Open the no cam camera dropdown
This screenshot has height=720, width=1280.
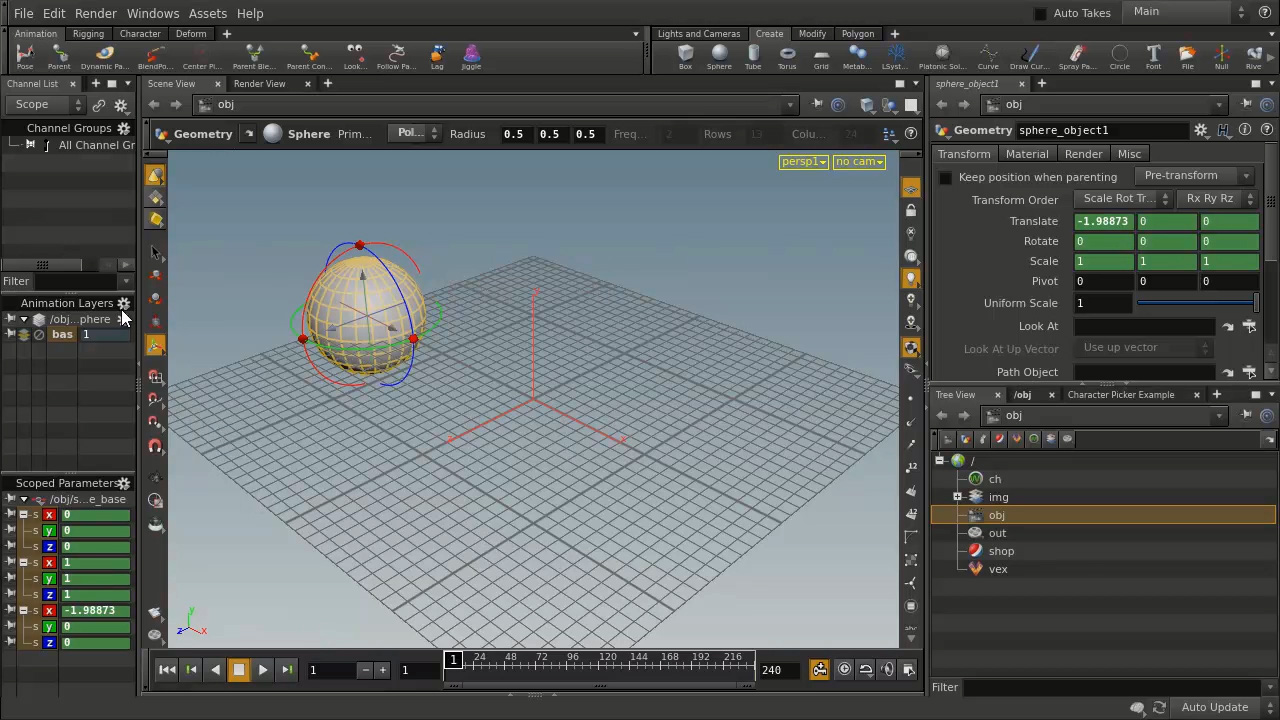click(858, 161)
